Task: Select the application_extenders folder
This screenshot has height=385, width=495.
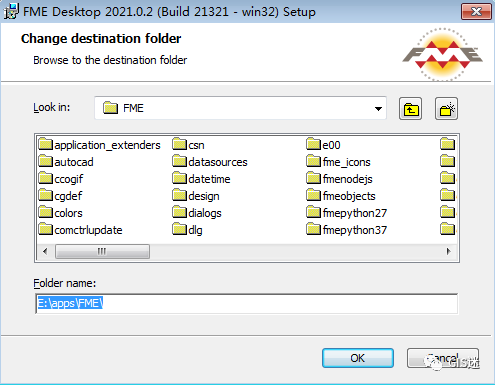Action: [99, 145]
